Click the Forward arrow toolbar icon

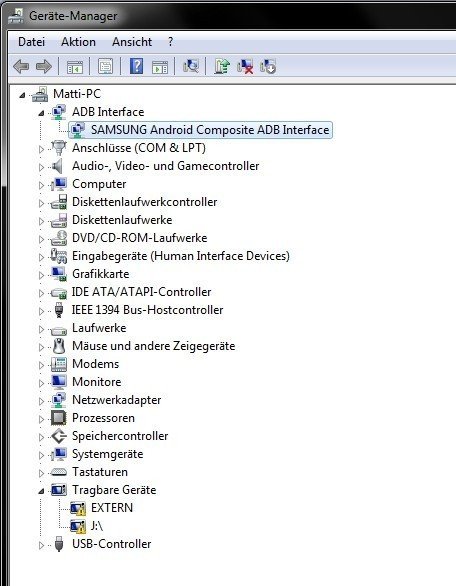(44, 67)
